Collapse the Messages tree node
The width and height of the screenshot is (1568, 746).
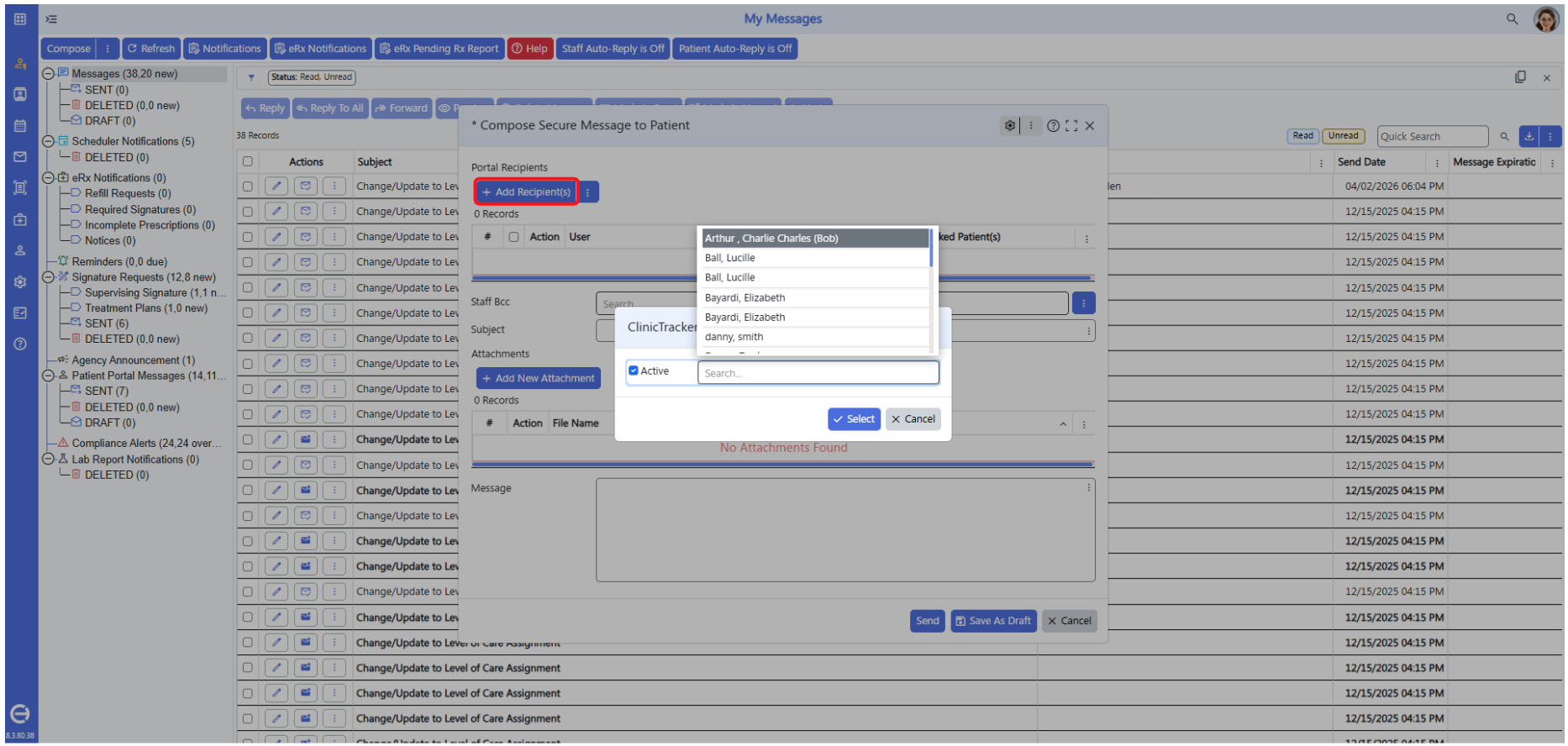(x=48, y=74)
